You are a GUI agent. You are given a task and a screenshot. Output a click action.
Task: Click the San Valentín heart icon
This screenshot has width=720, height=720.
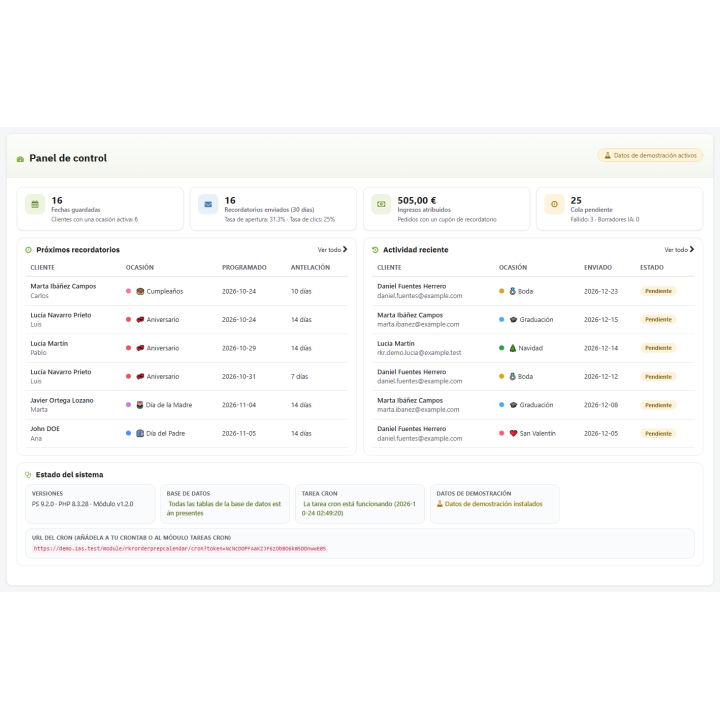coord(513,433)
